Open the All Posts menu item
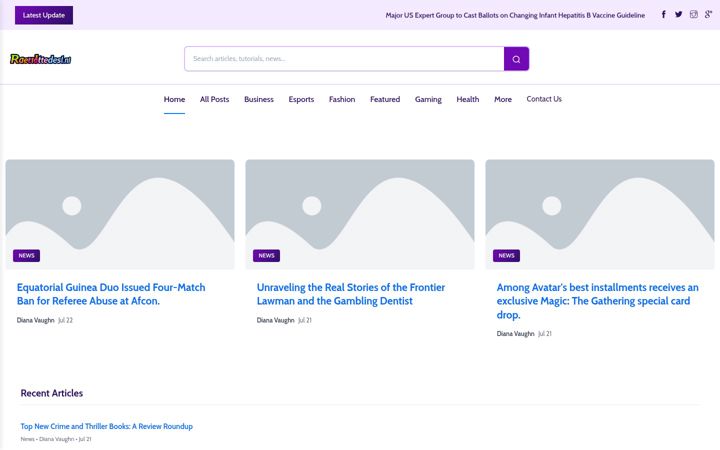This screenshot has width=720, height=450. (214, 99)
